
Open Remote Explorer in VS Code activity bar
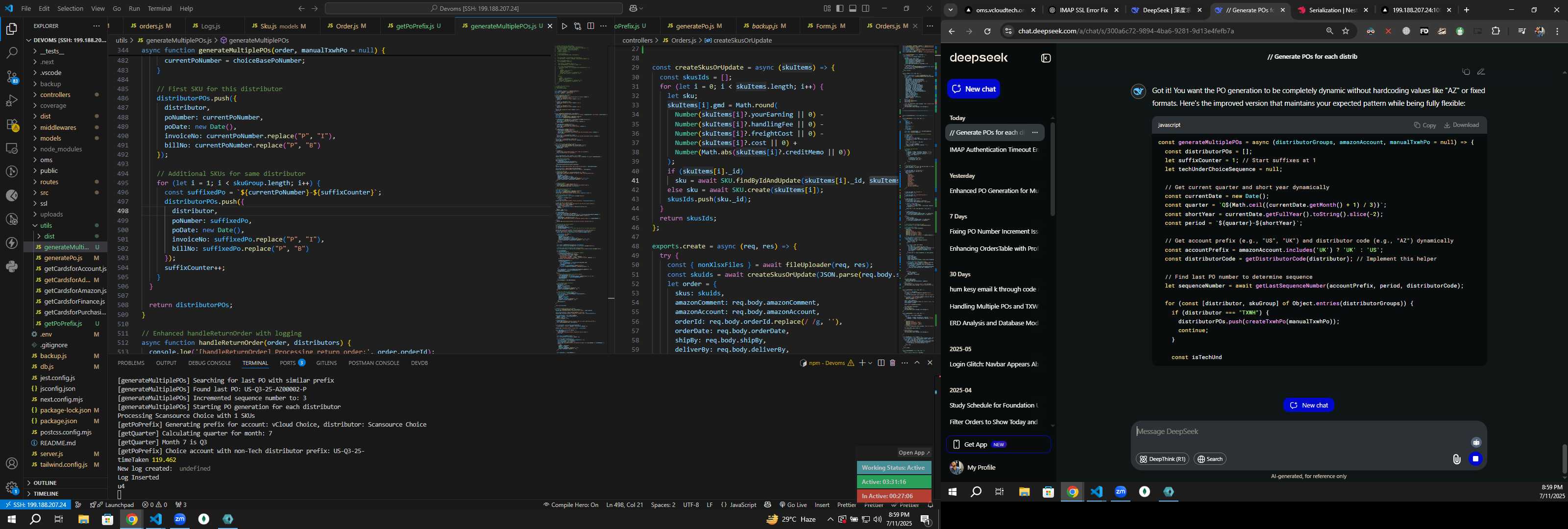point(12,148)
